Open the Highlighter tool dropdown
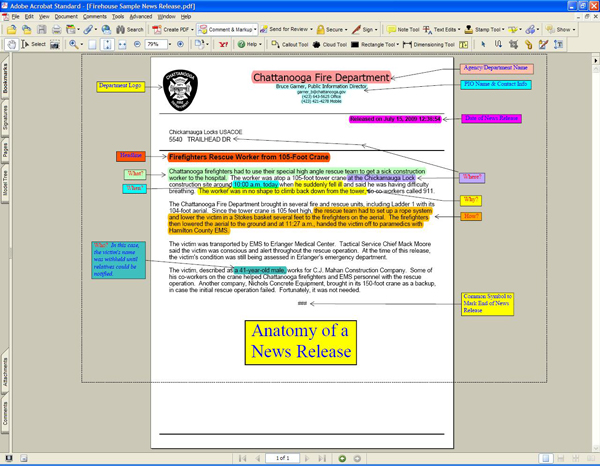This screenshot has height=466, width=600. [520, 29]
